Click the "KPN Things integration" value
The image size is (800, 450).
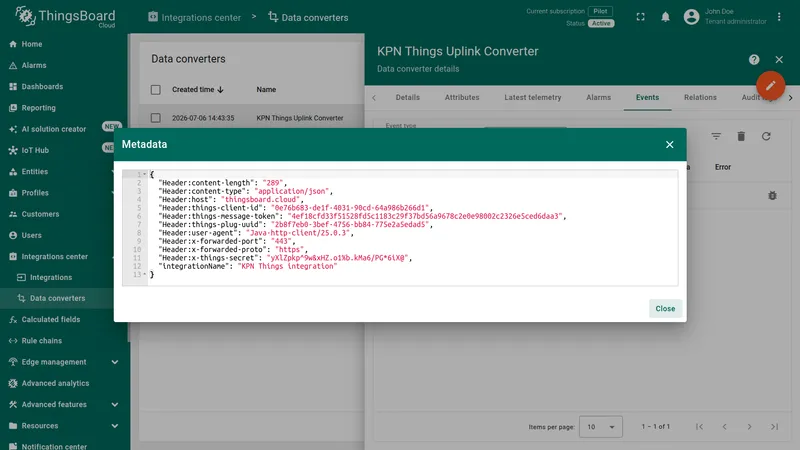(x=287, y=266)
